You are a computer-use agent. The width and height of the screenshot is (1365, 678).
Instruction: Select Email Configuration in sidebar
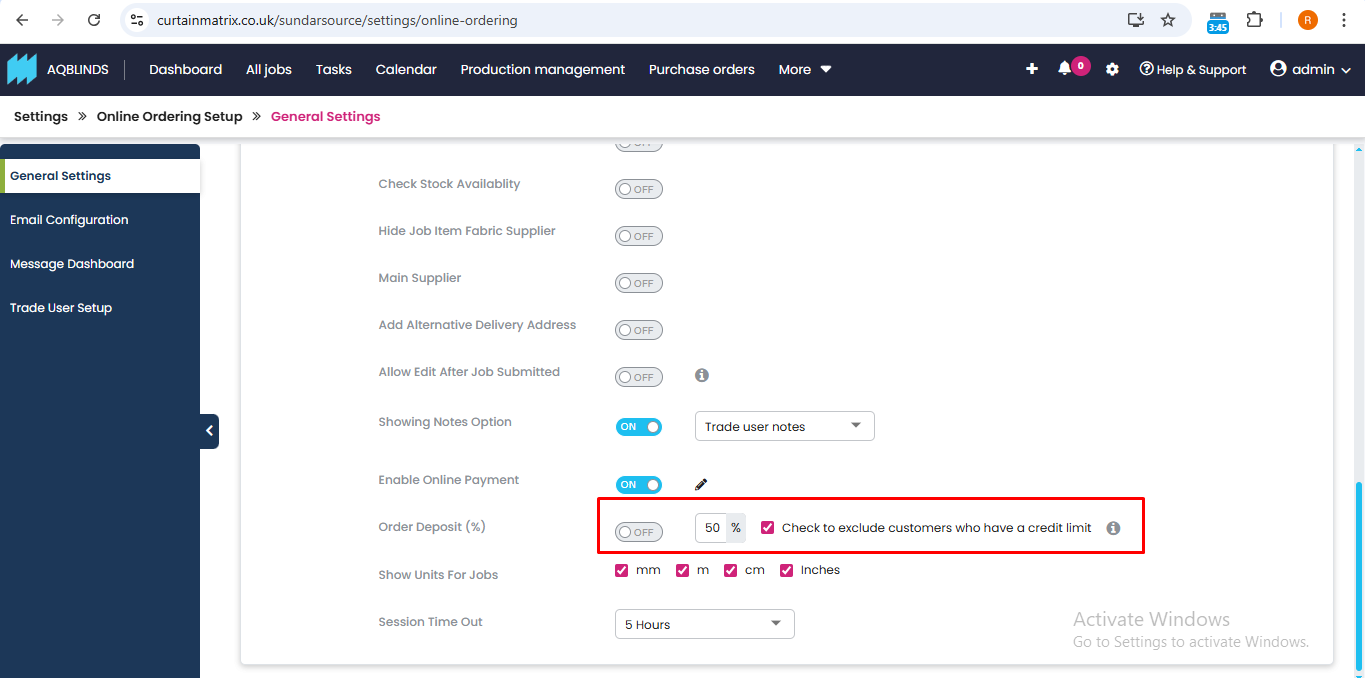point(69,220)
